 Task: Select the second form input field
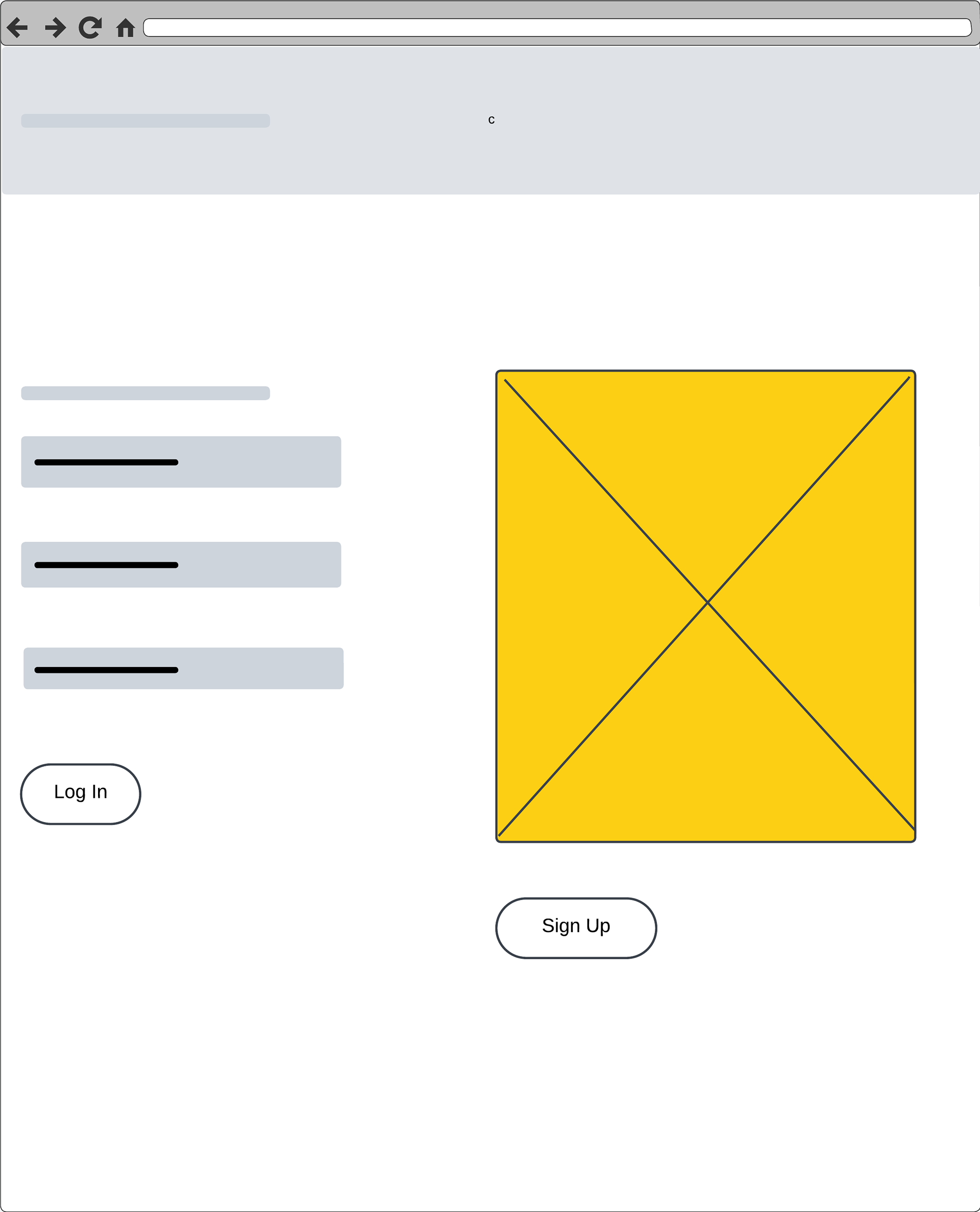click(x=181, y=565)
